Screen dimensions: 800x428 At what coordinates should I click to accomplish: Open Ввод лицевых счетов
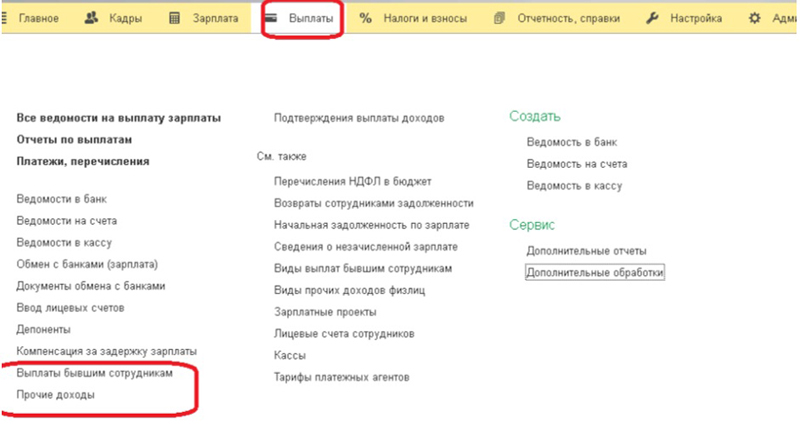pos(70,308)
